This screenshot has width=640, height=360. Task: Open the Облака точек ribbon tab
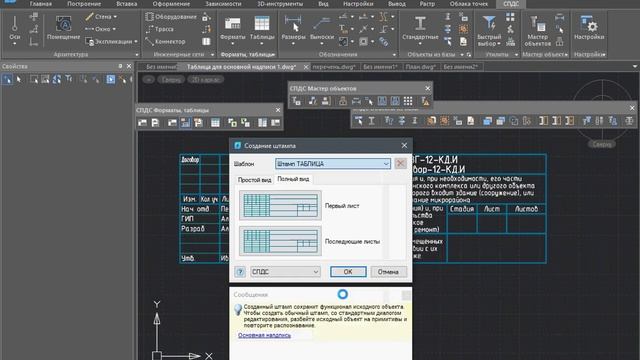tap(469, 4)
